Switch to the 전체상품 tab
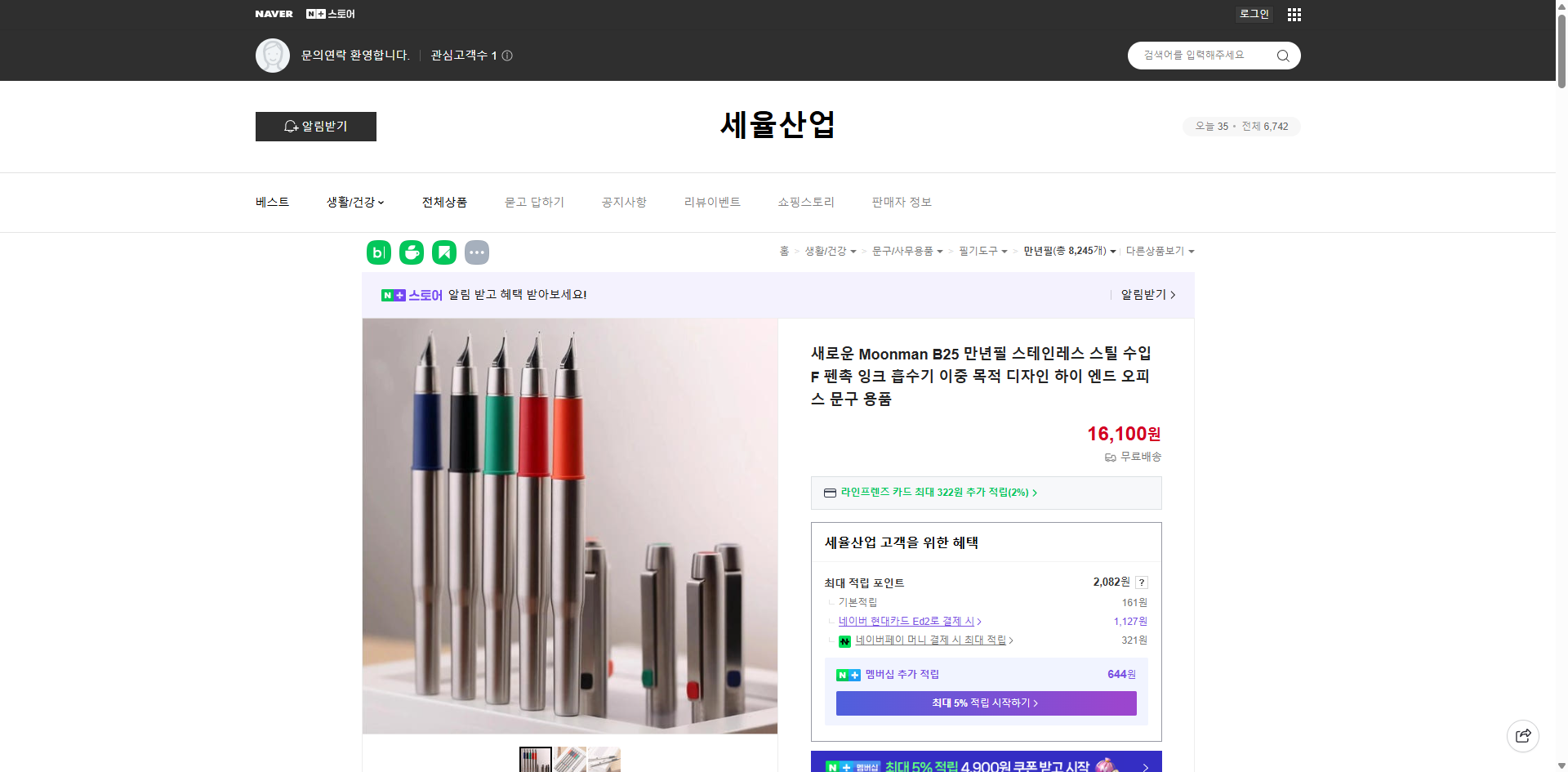 click(444, 202)
